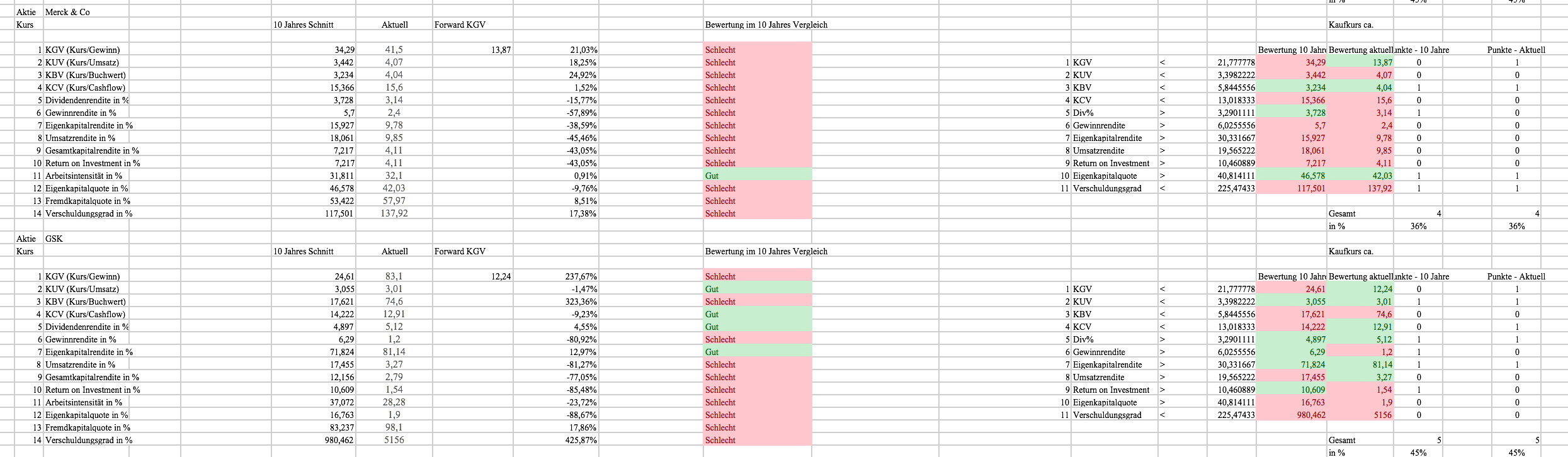Select Merck's current Fremdkapitalquote value 57,97
This screenshot has width=1568, height=457.
click(x=394, y=201)
